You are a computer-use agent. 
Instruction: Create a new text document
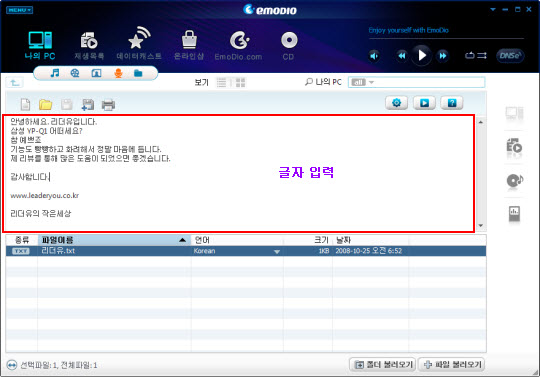[25, 105]
